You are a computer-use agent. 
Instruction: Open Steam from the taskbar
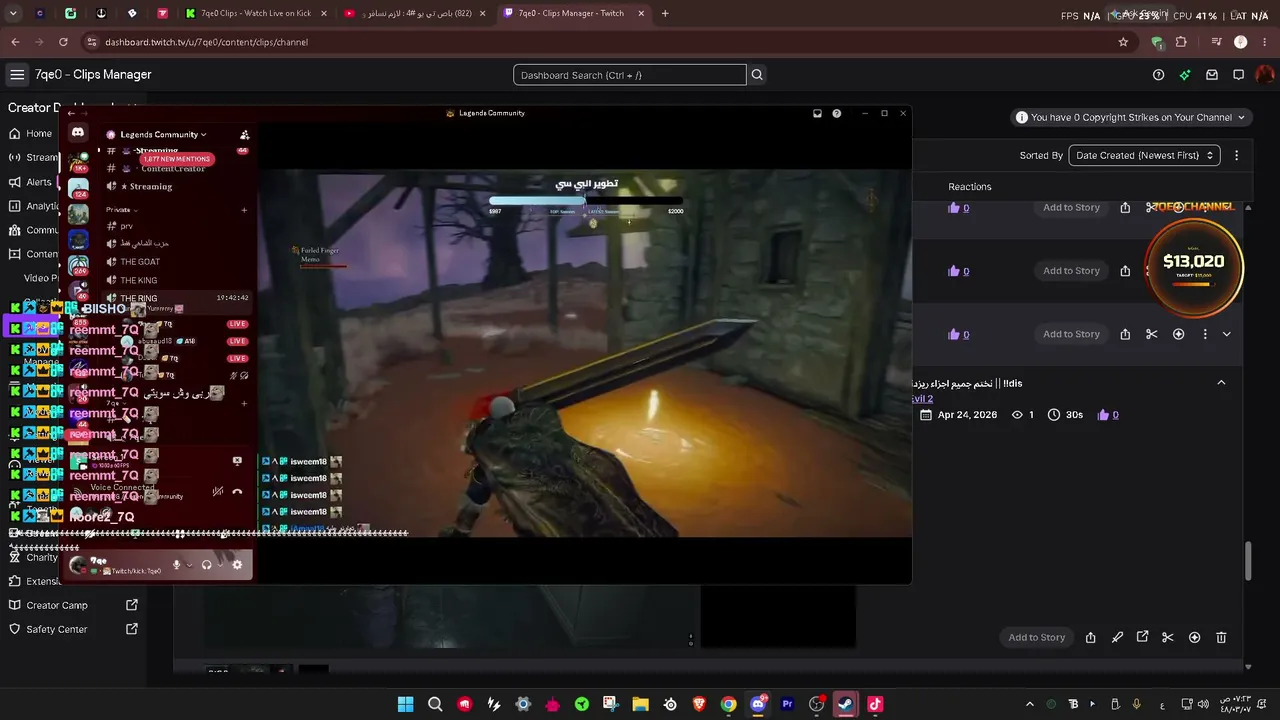pos(846,704)
